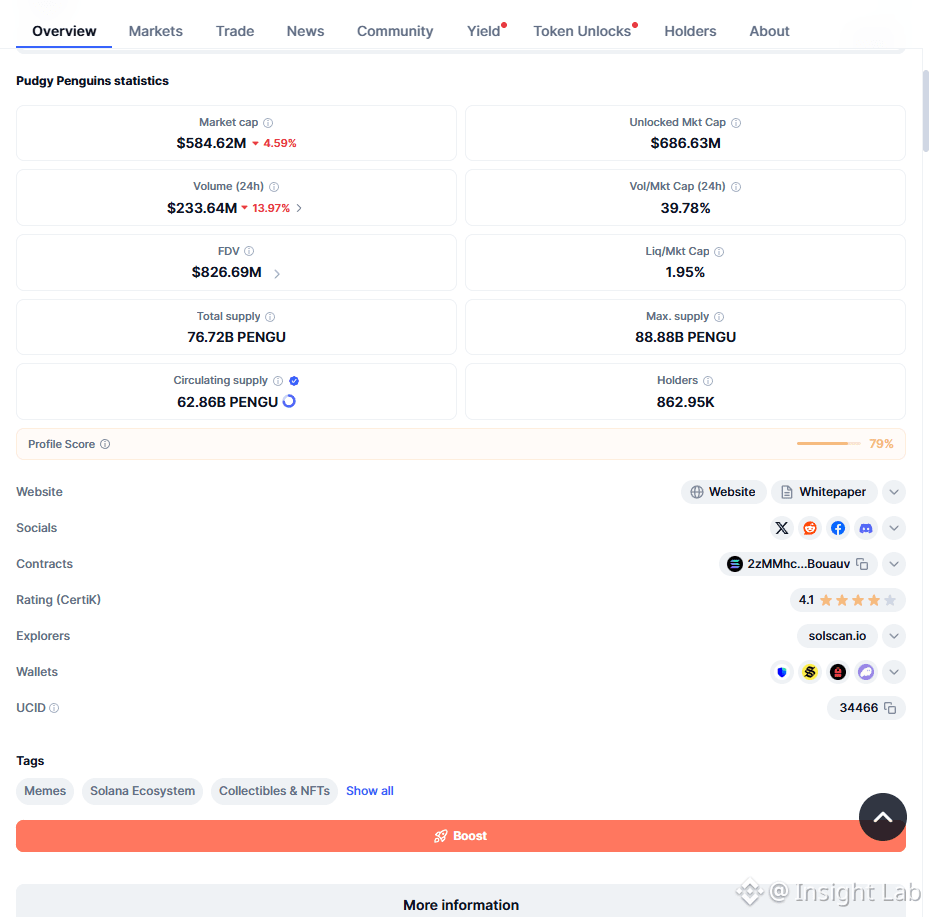
Task: Click Show all tags link
Action: point(370,791)
